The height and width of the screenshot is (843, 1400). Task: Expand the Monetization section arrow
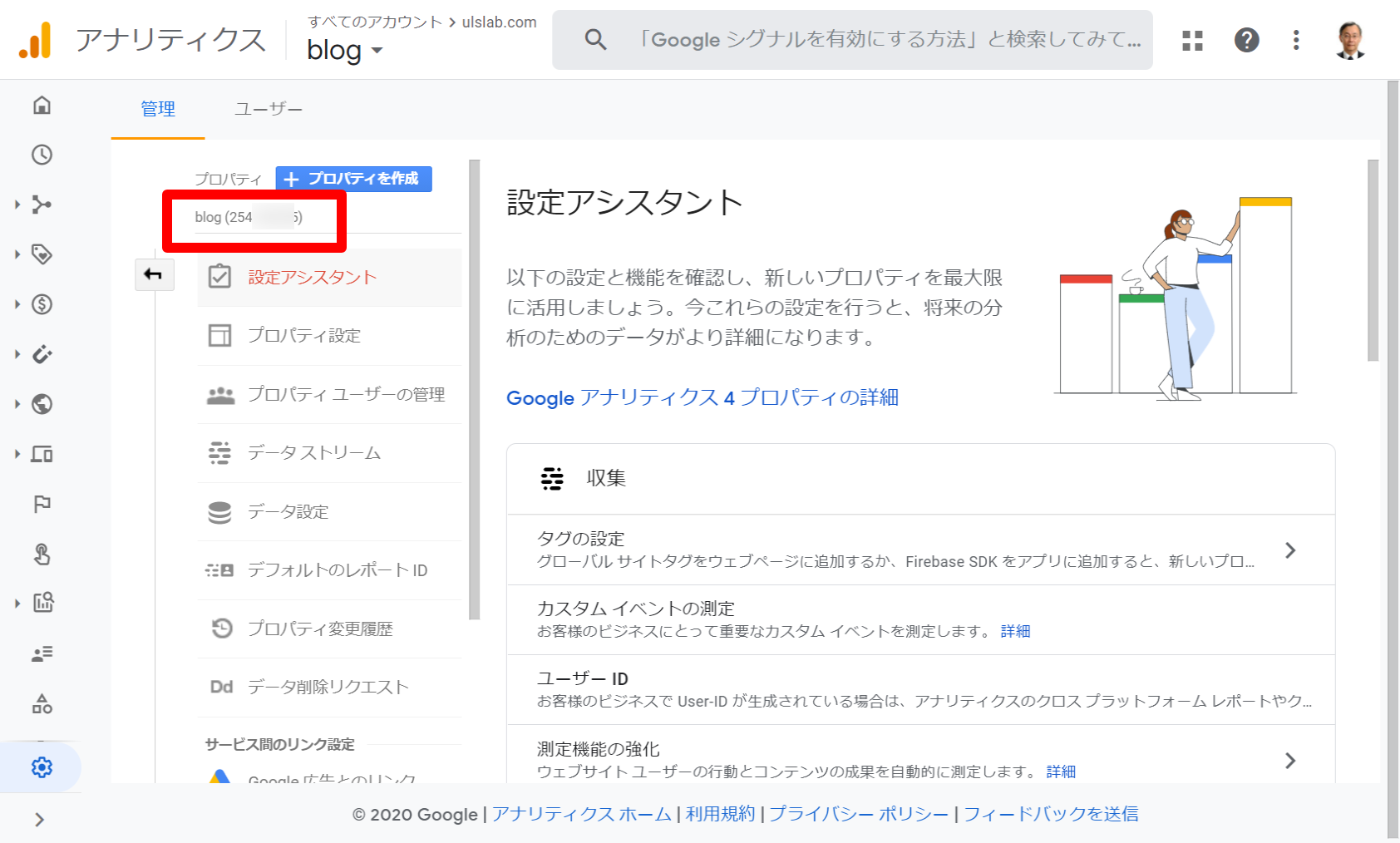[17, 304]
